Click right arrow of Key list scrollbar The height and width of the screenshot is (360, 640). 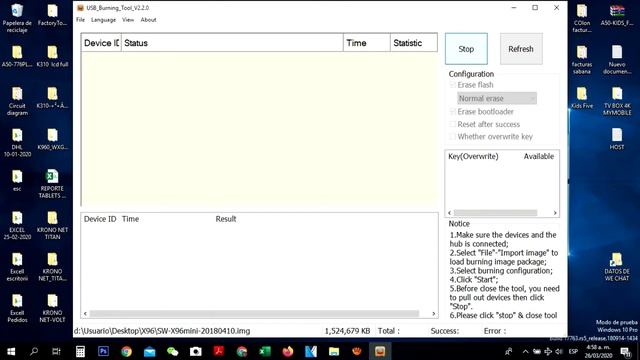coord(555,213)
